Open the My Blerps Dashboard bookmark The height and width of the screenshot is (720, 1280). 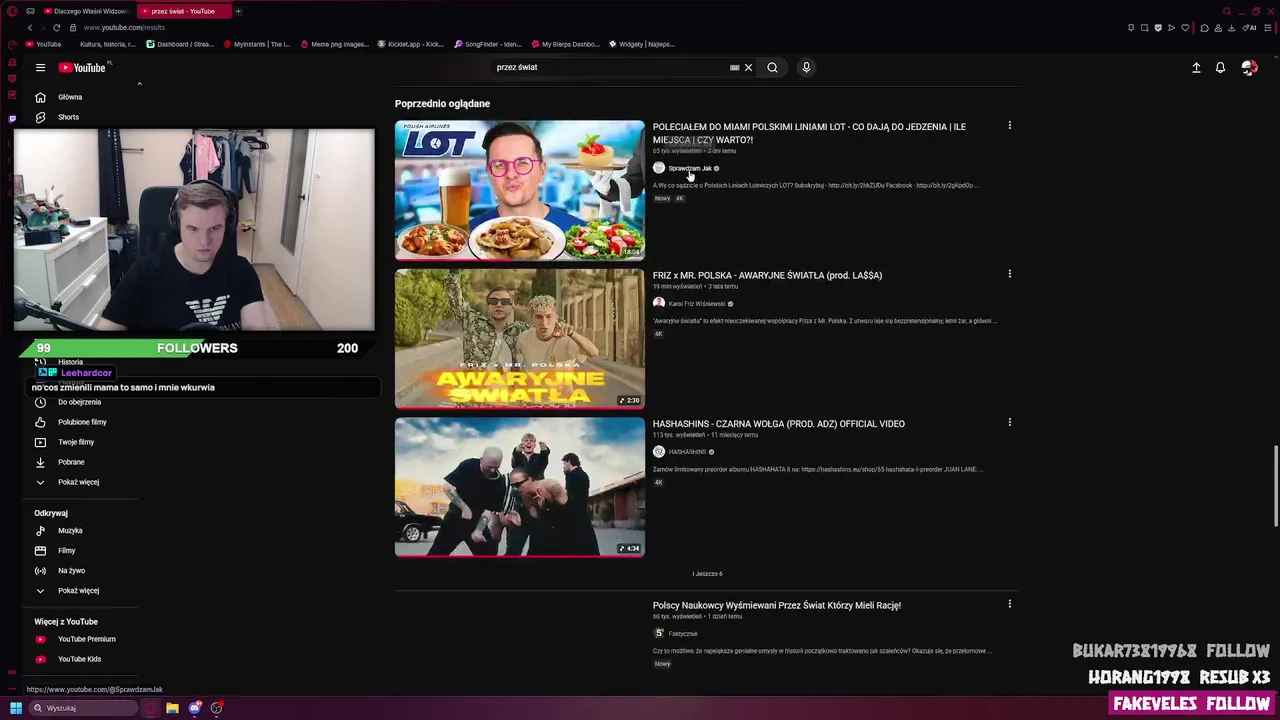coord(566,44)
